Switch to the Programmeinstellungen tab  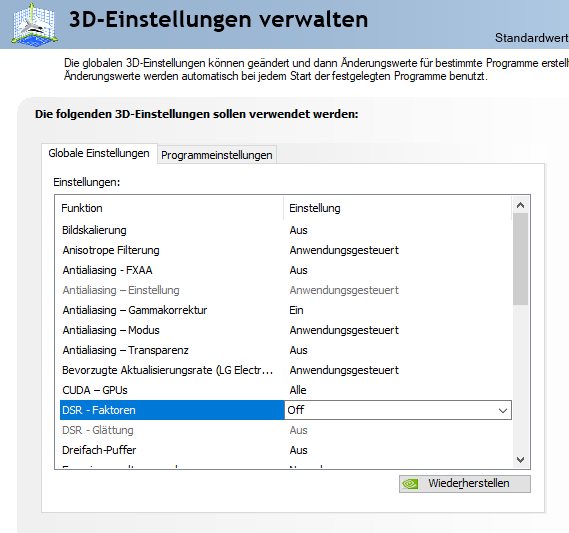pyautogui.click(x=217, y=155)
